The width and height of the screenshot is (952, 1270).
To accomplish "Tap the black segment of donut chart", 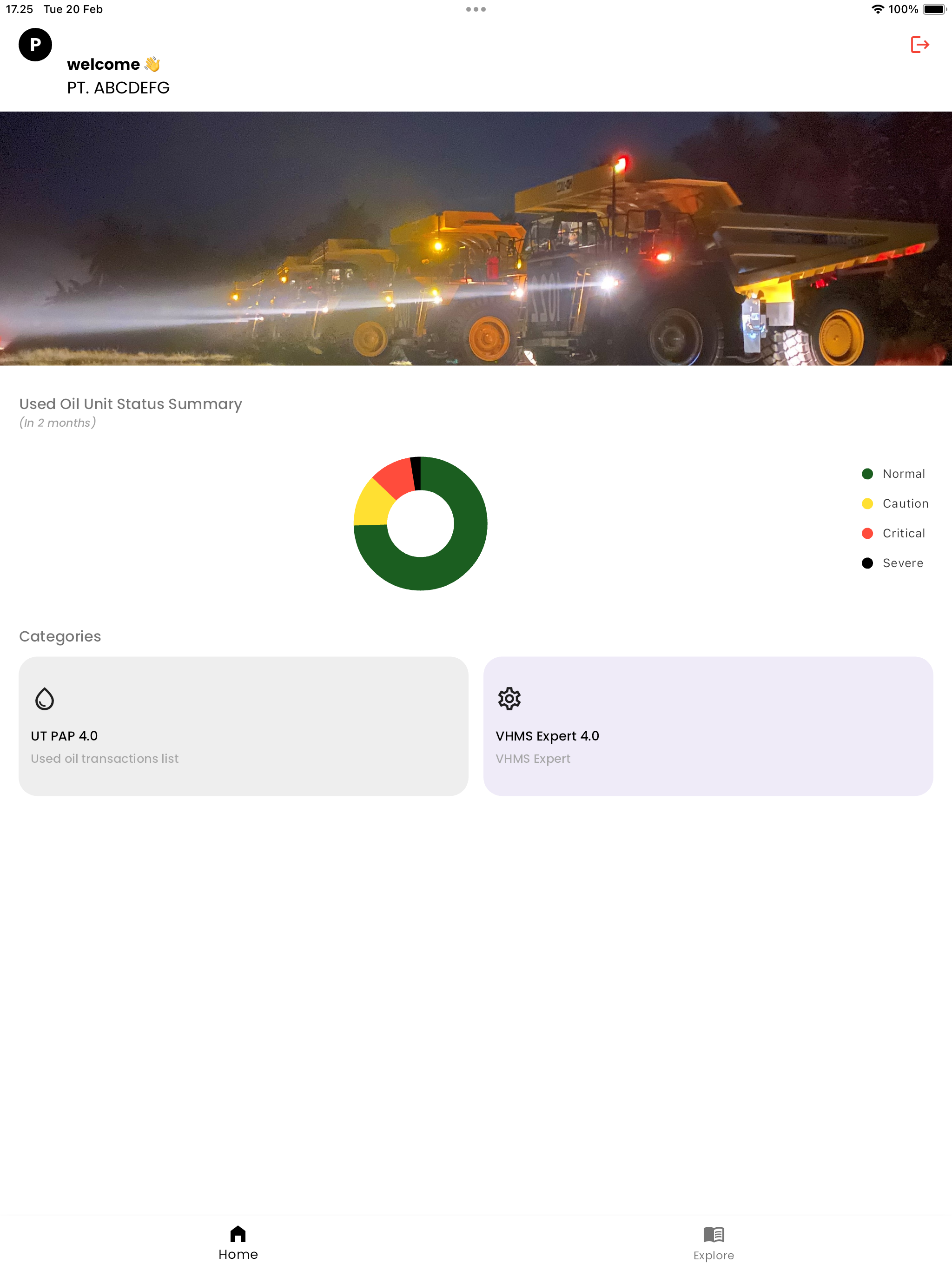I will coord(416,474).
